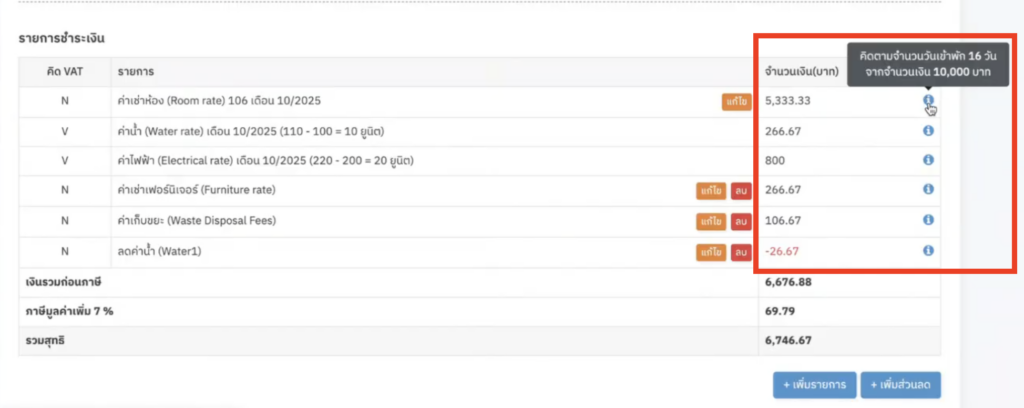Edit the Room rate 106 item

(x=735, y=101)
